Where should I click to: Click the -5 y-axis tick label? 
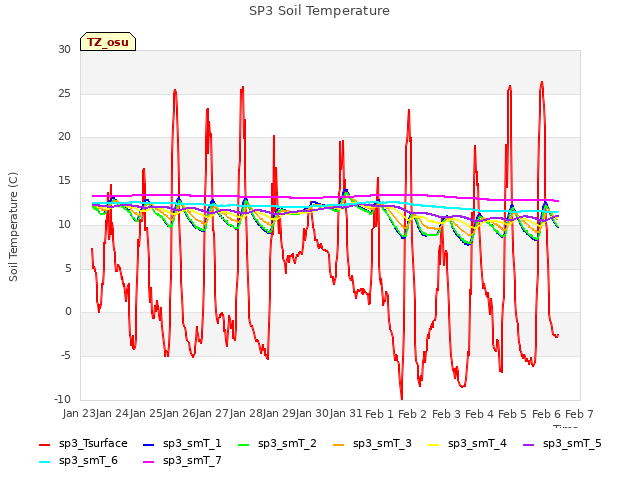coord(66,356)
